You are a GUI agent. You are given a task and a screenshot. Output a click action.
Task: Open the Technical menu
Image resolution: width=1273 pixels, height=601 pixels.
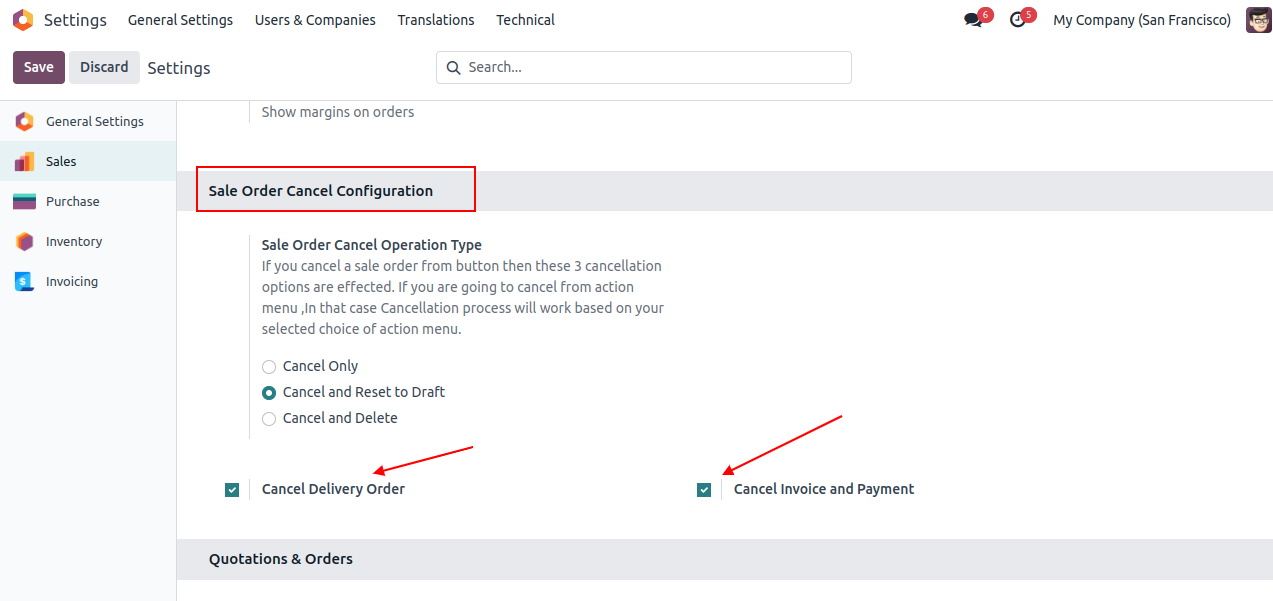525,20
